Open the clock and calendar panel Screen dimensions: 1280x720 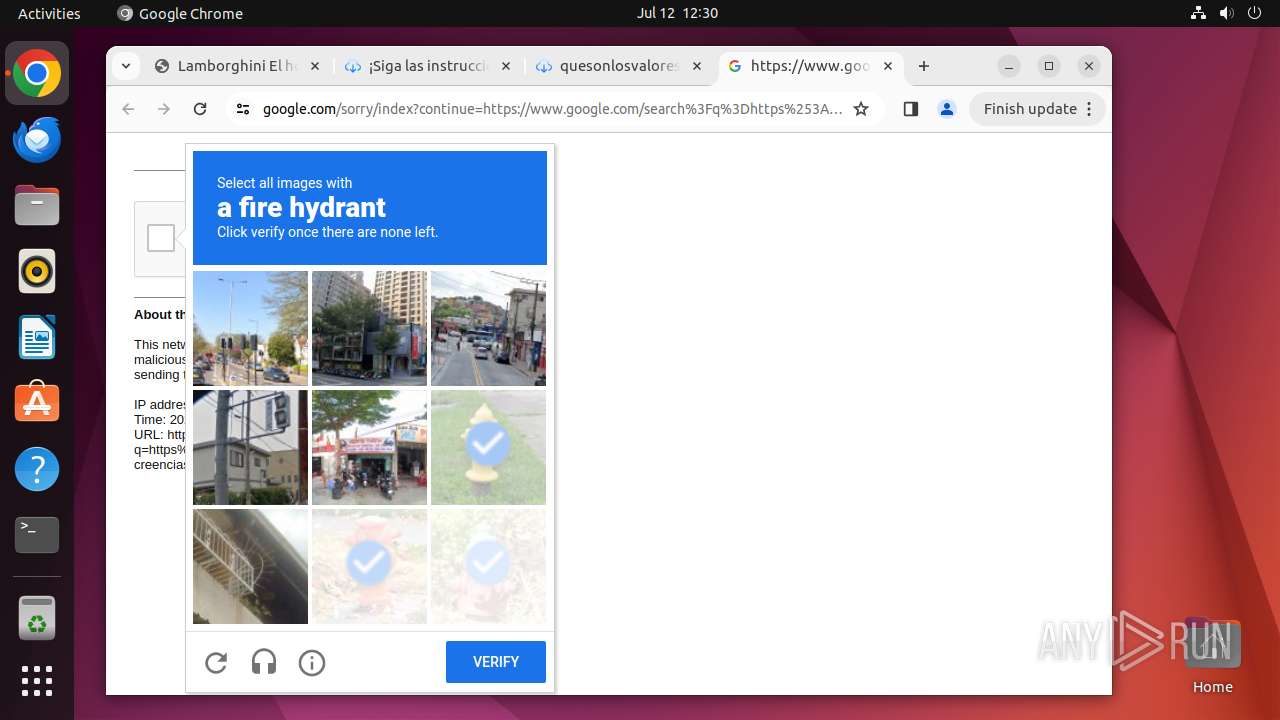677,13
